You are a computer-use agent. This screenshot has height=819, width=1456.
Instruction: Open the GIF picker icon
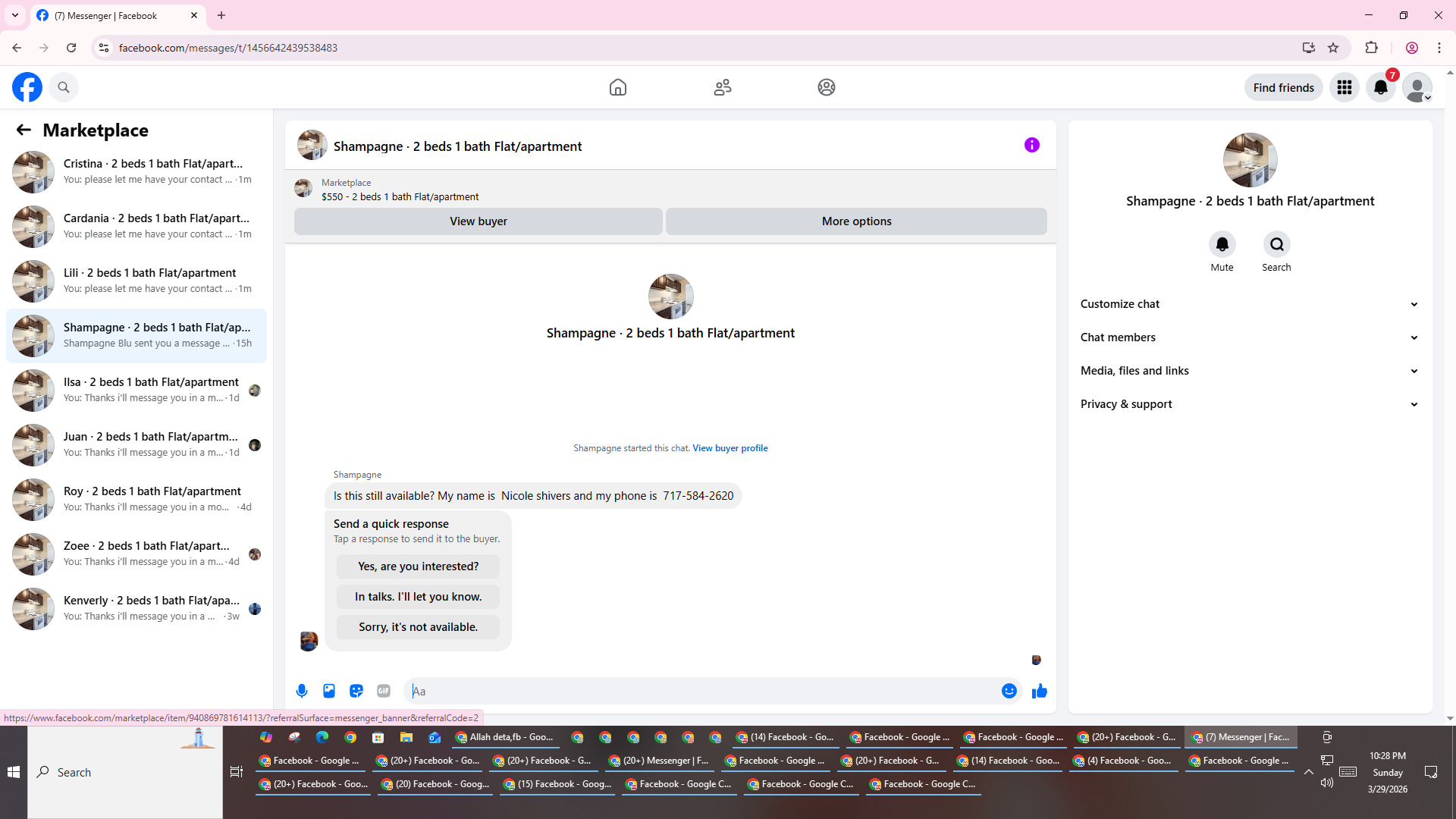tap(384, 691)
